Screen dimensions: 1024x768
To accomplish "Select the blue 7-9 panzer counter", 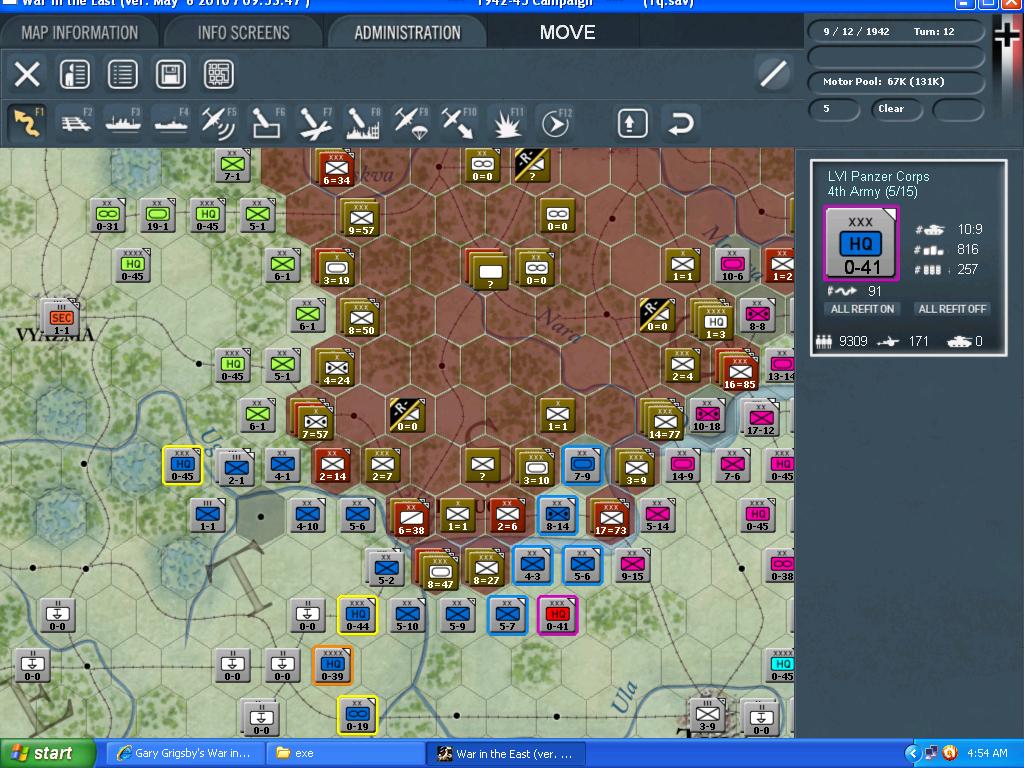I will [582, 465].
